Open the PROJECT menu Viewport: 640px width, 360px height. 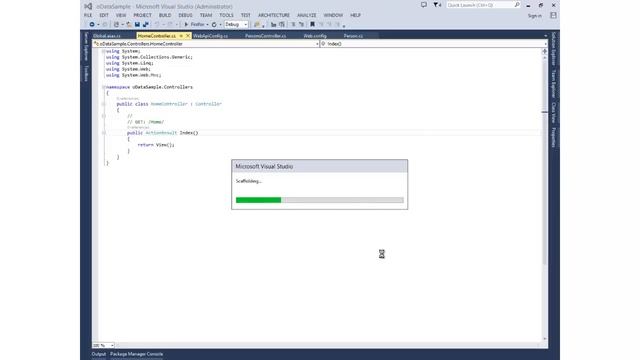[x=142, y=15]
